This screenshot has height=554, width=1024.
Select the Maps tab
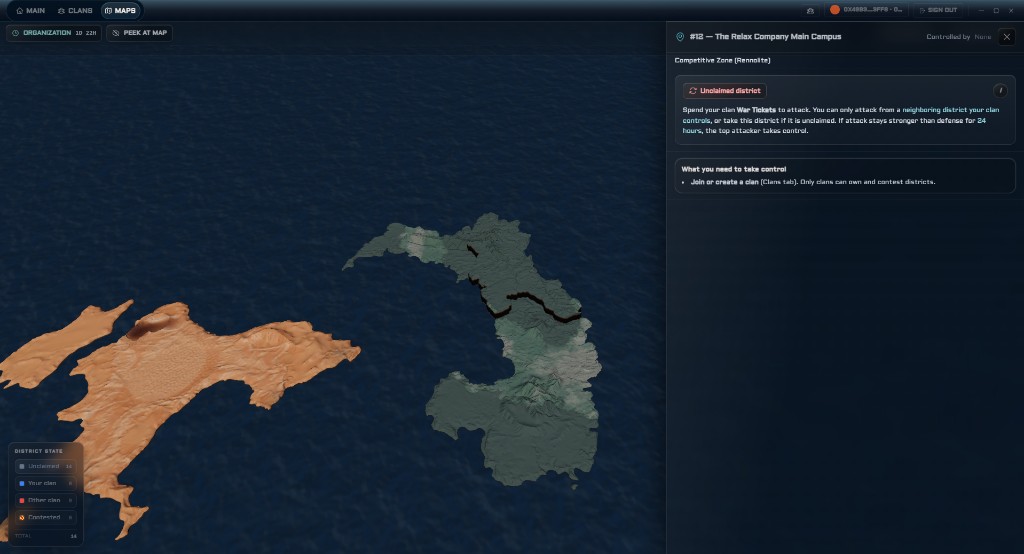(120, 10)
